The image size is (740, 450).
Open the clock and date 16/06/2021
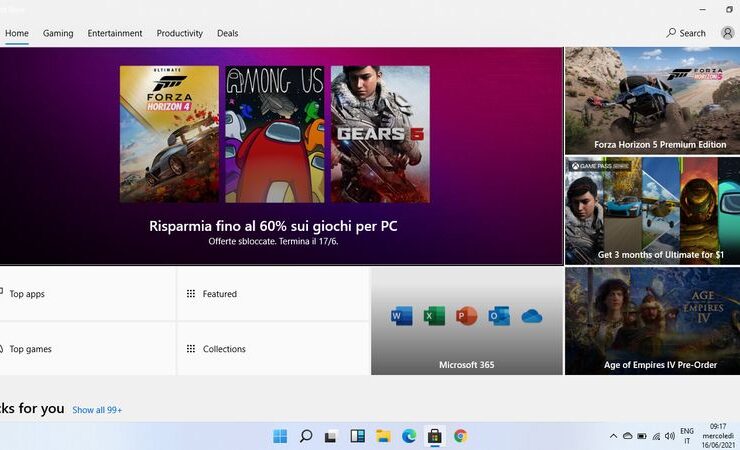(x=718, y=436)
